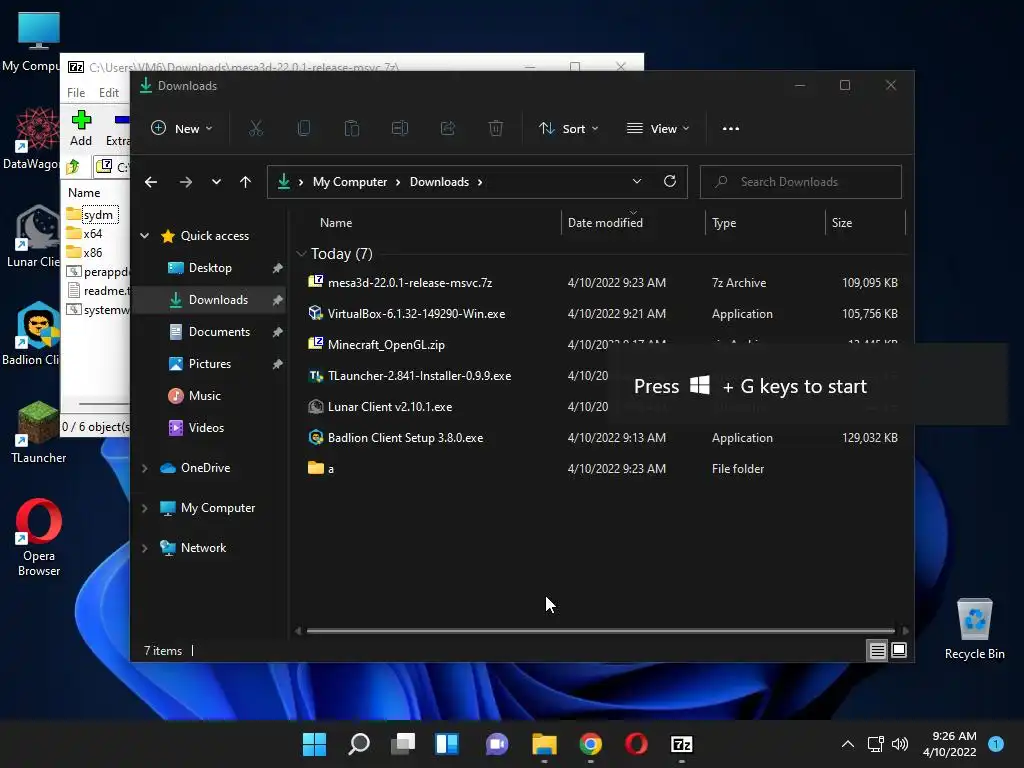
Task: Open the Windows Start menu
Action: (x=314, y=744)
